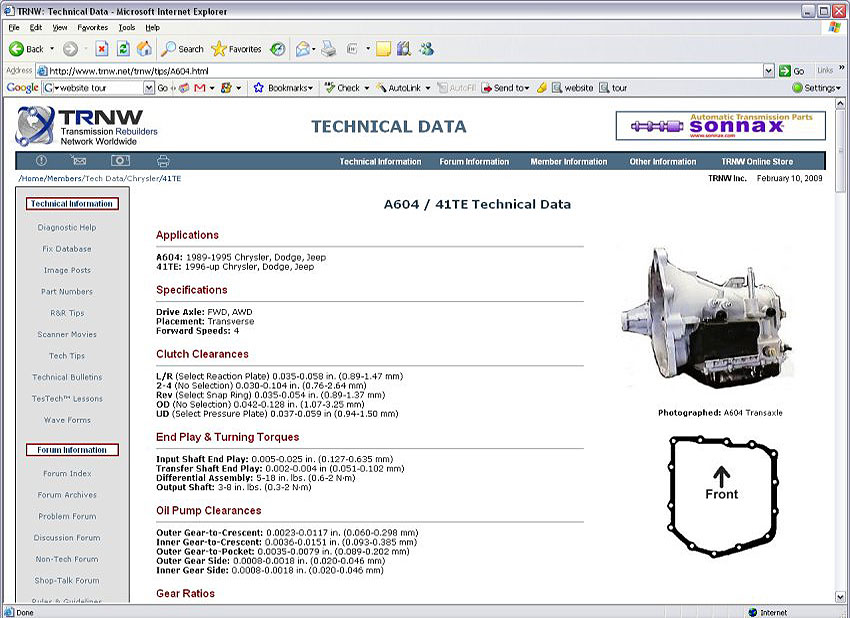Stop page loading with the red X icon
This screenshot has height=618, width=850.
tap(102, 49)
